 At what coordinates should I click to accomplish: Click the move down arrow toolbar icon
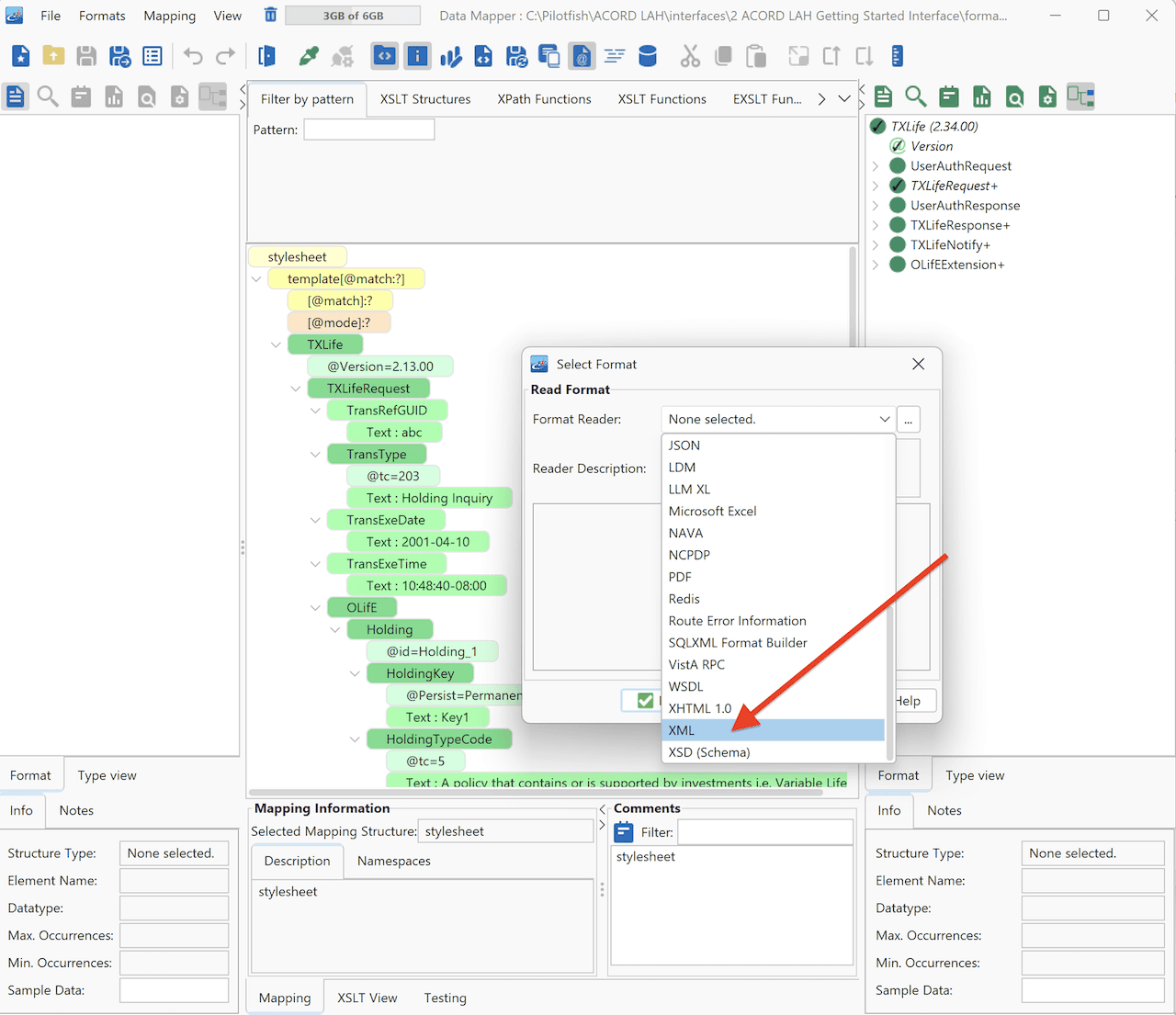(x=865, y=56)
